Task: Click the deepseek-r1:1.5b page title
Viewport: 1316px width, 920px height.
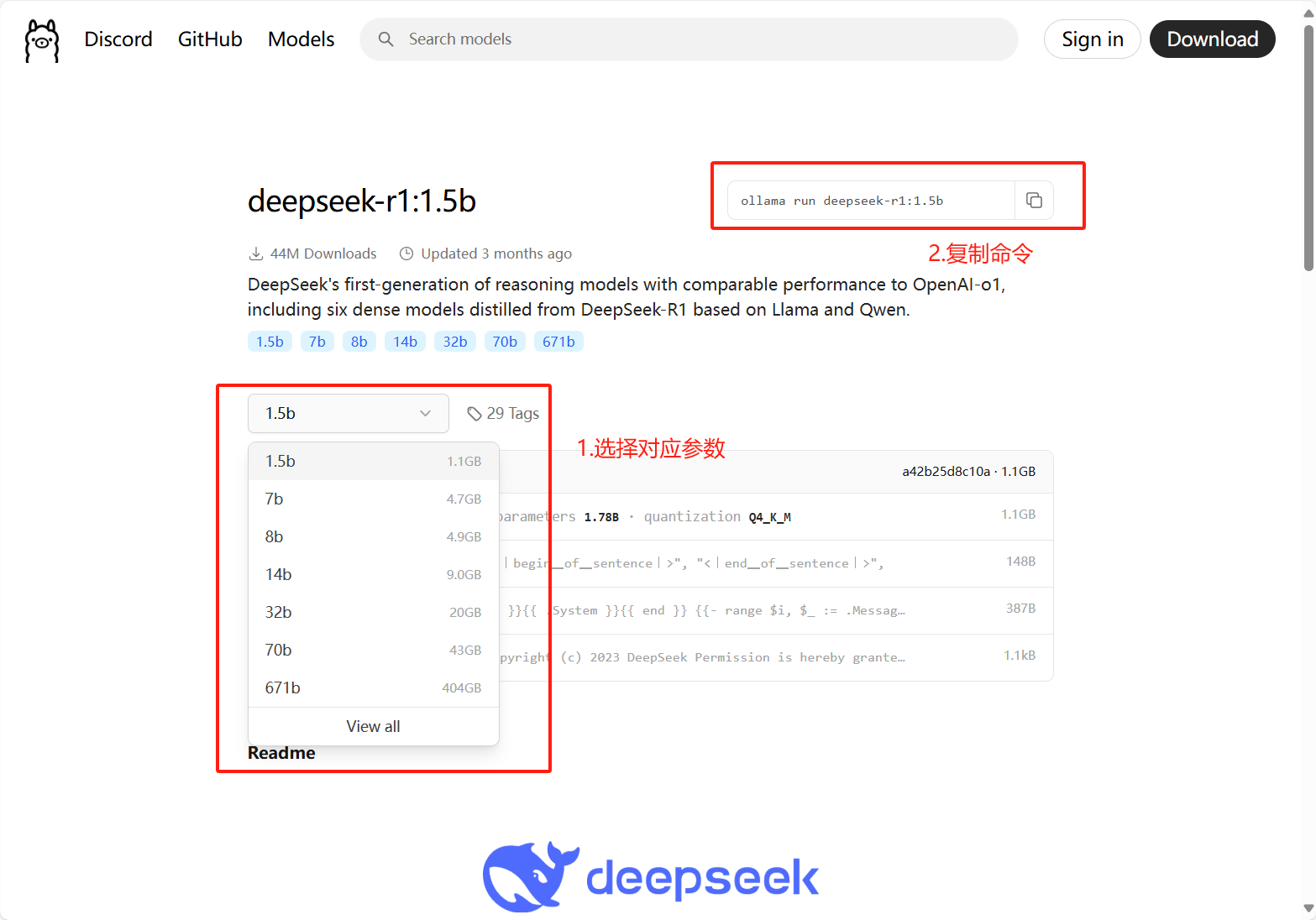Action: click(362, 201)
